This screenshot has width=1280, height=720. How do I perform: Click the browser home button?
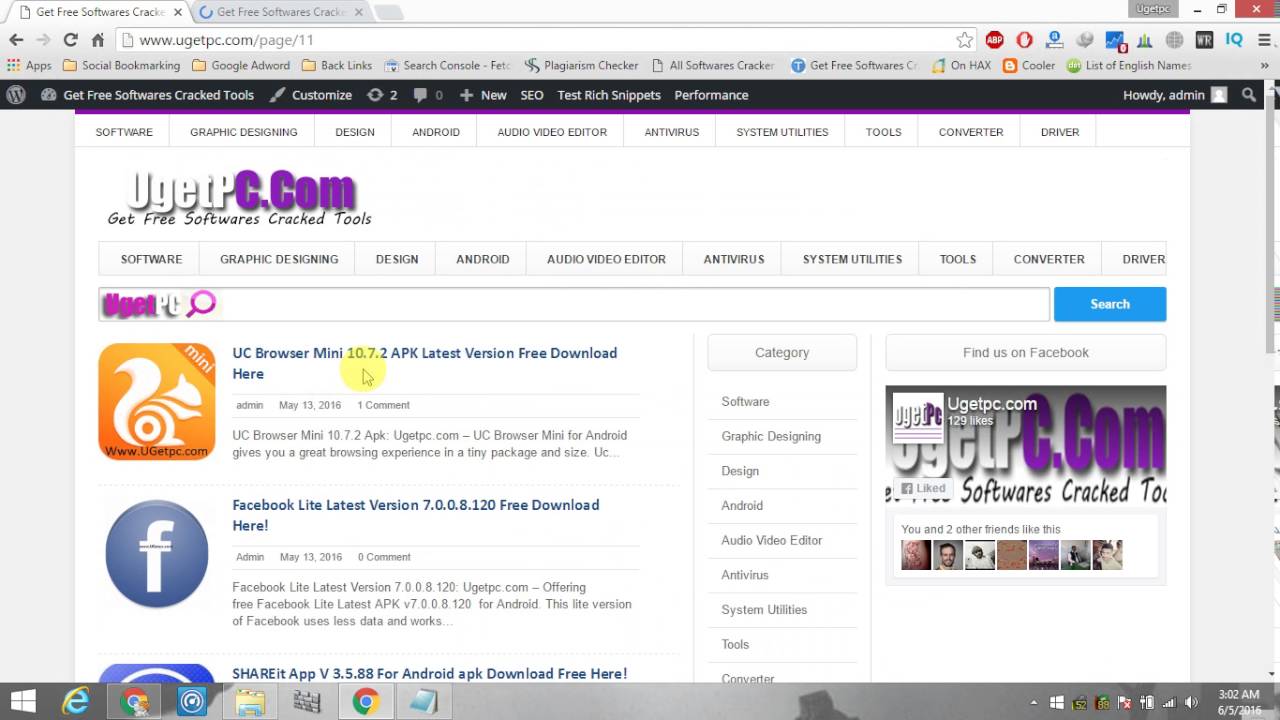[x=97, y=40]
